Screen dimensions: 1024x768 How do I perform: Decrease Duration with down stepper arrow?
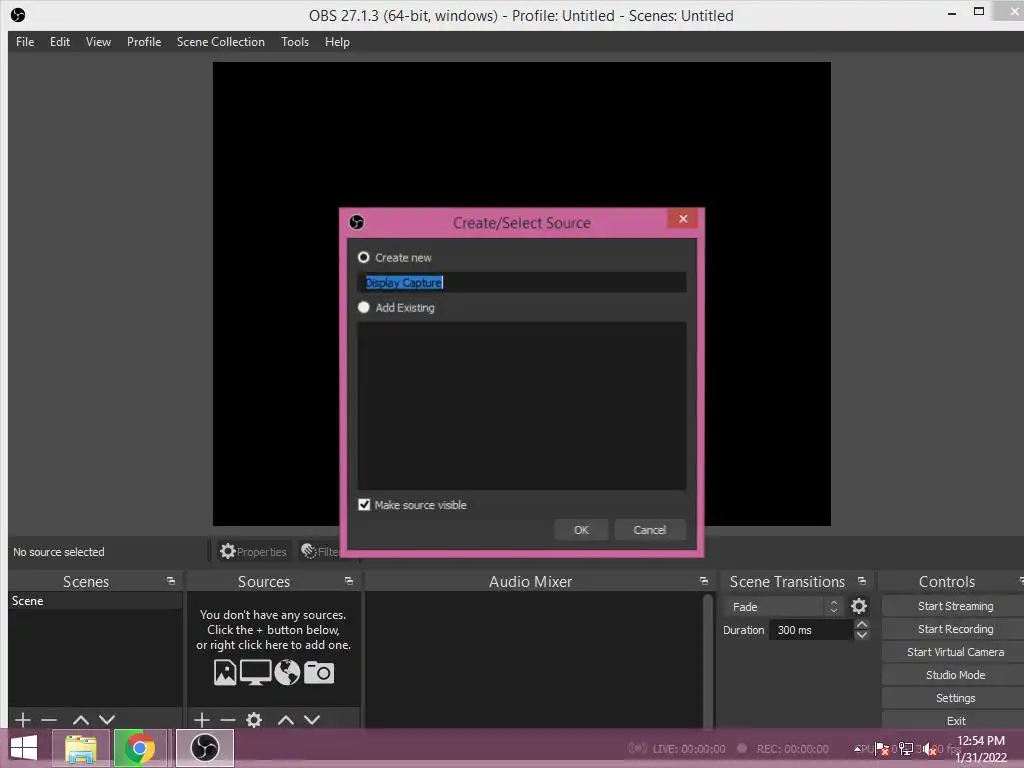[x=862, y=635]
